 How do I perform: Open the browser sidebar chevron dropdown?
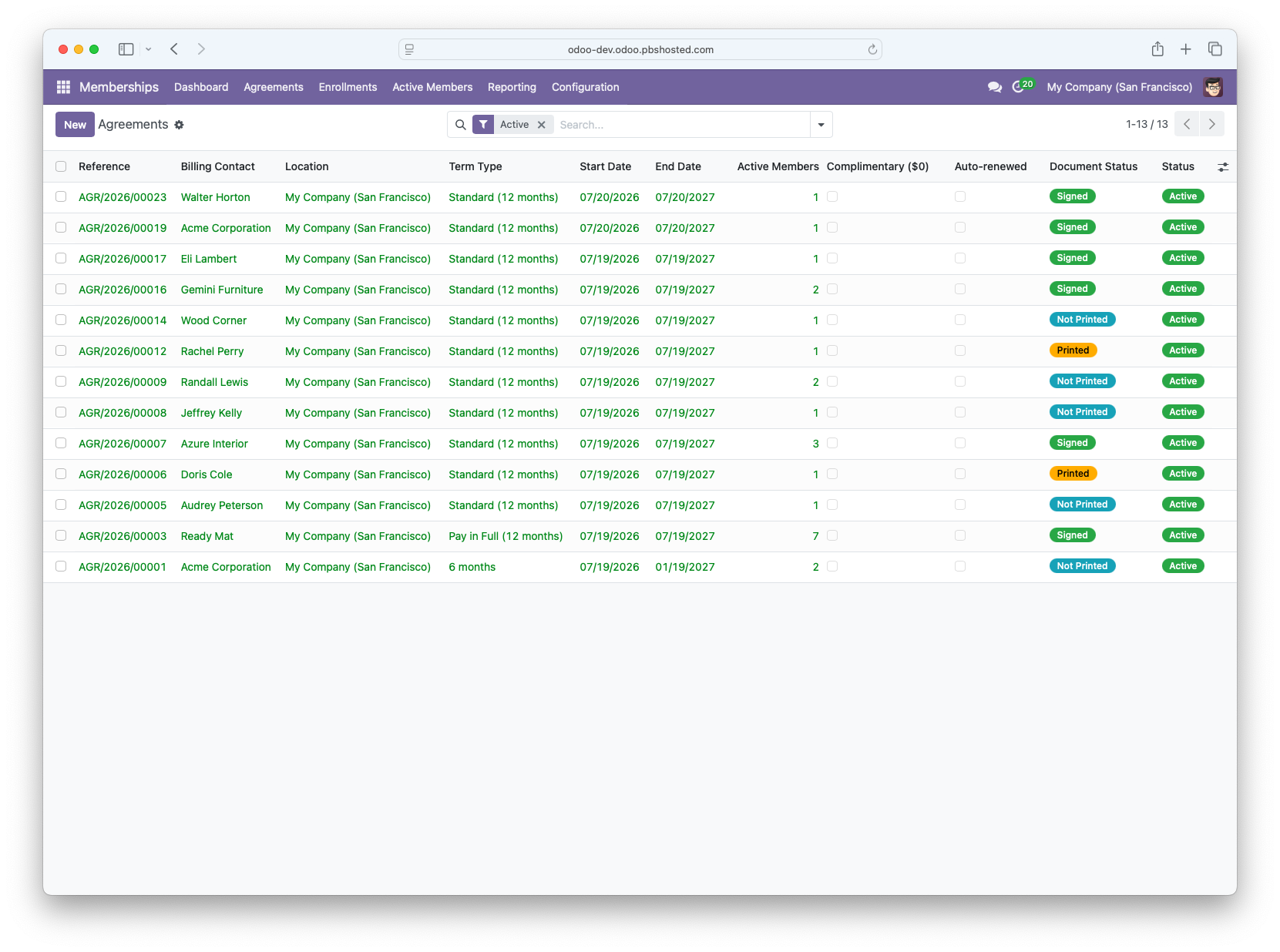click(x=148, y=49)
